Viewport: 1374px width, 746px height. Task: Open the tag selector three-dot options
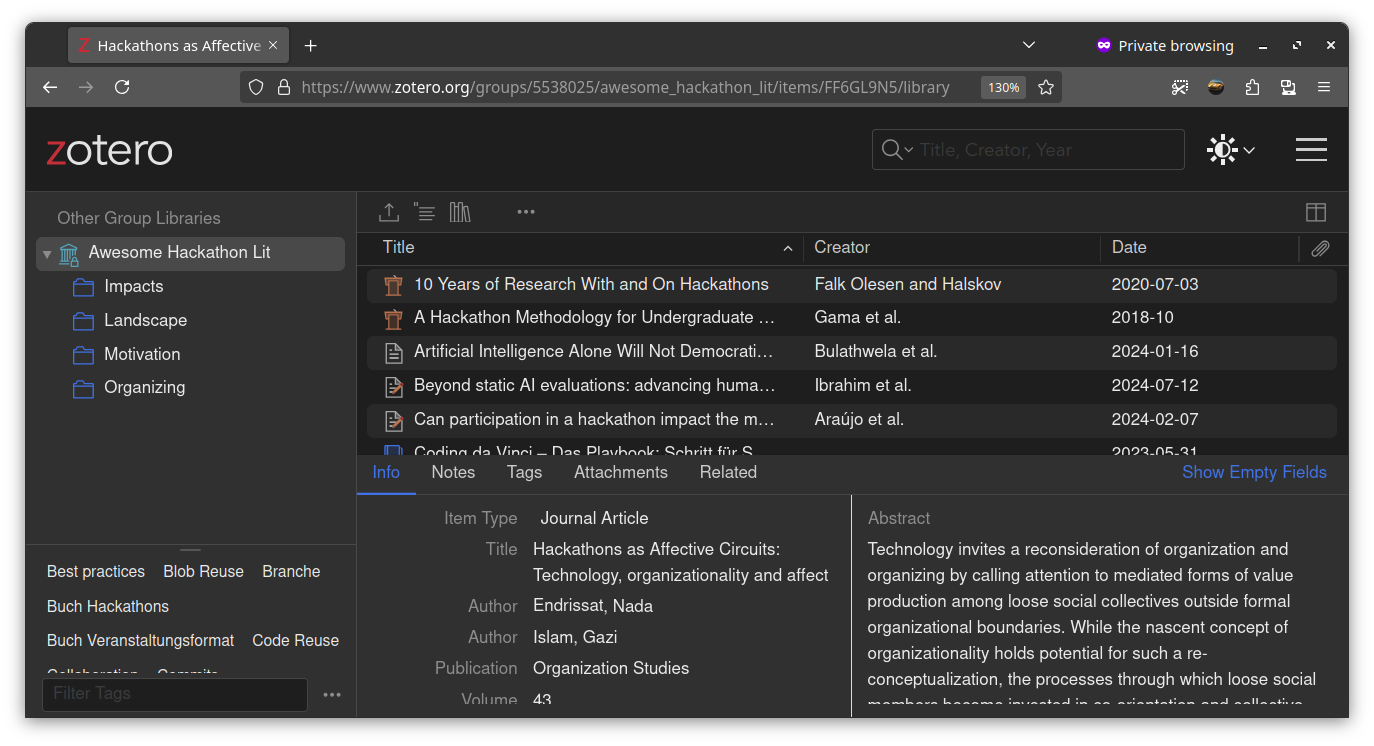click(x=332, y=695)
